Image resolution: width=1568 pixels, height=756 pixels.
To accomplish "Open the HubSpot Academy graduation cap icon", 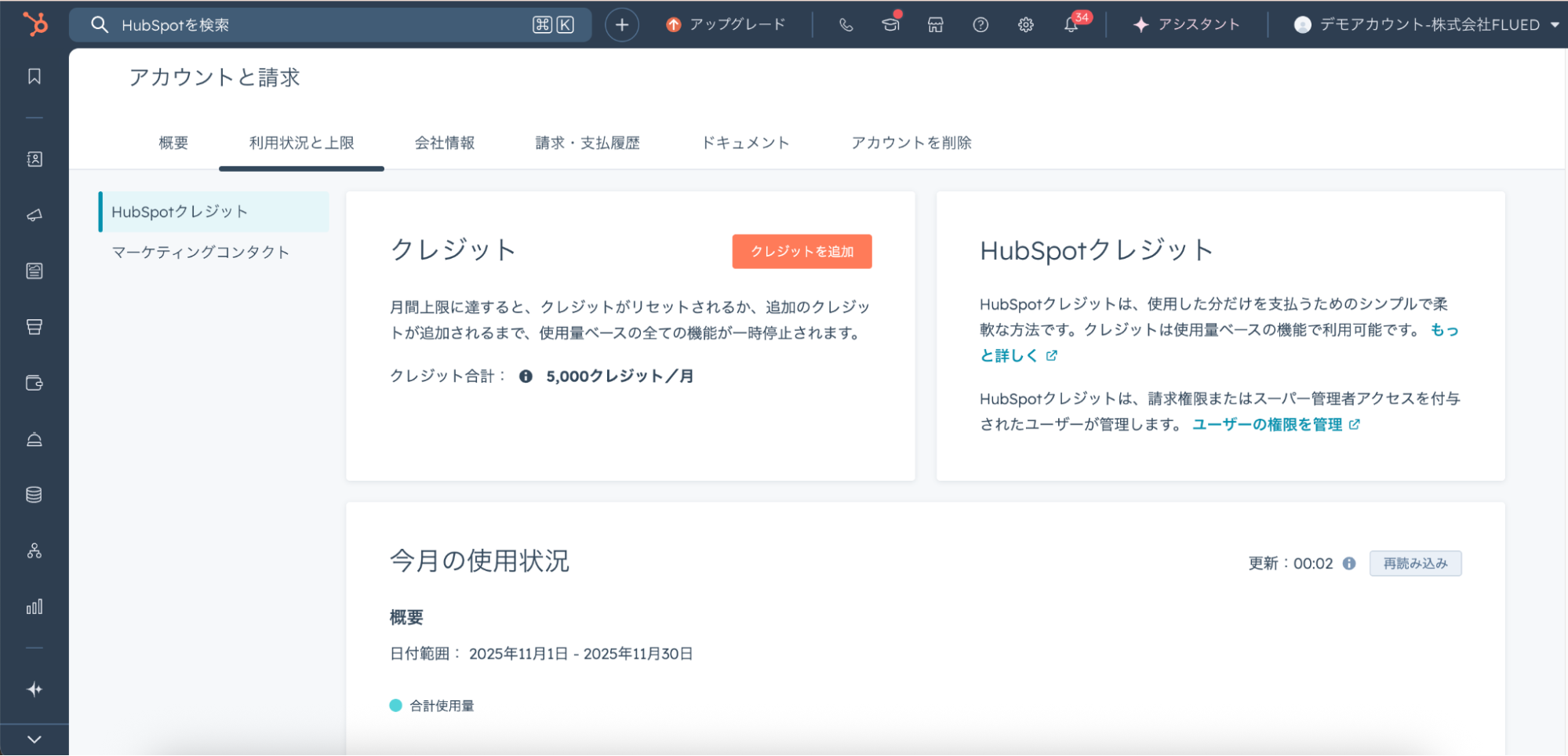I will (890, 25).
